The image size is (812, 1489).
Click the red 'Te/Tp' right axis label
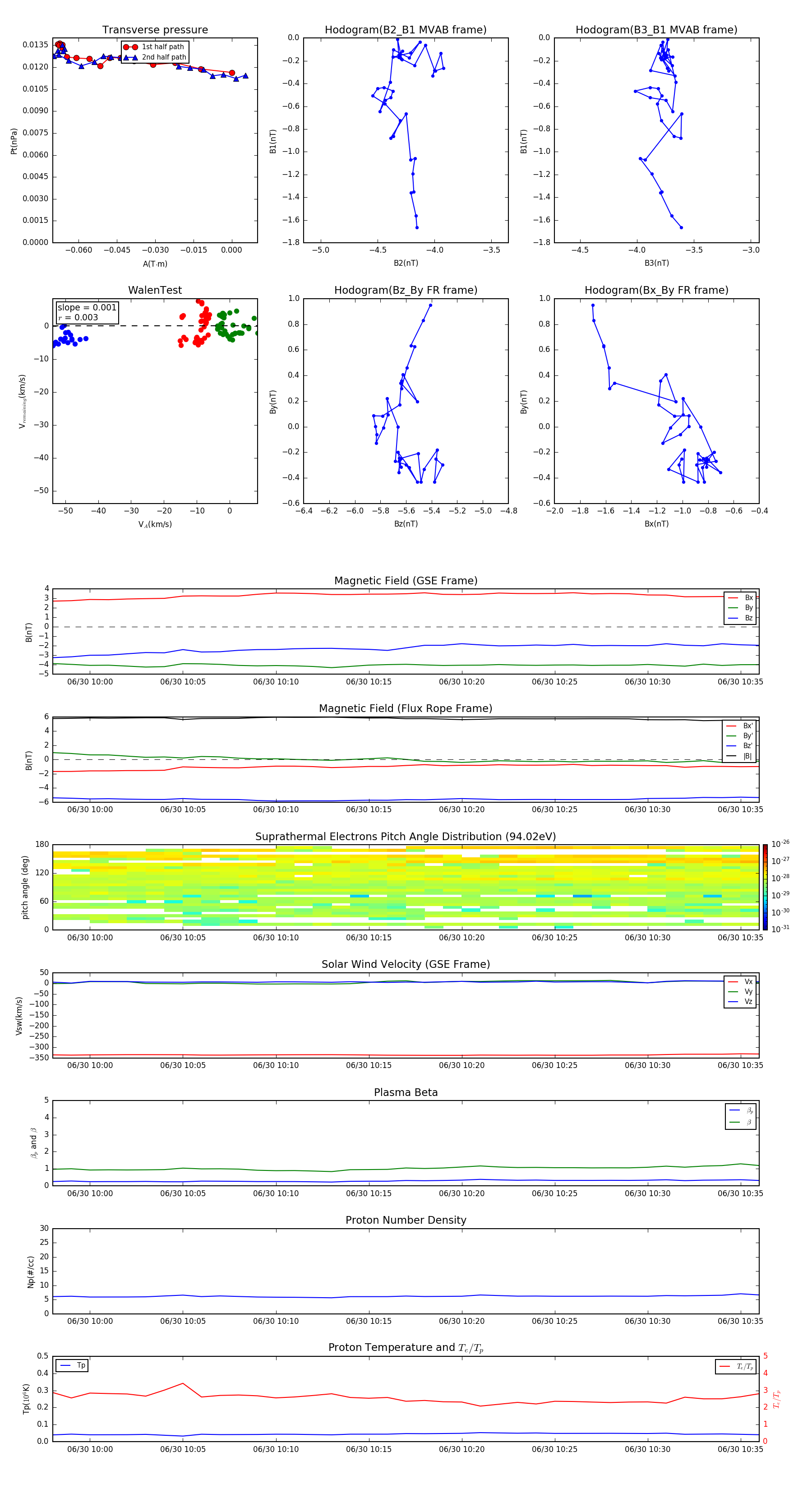point(777,1399)
